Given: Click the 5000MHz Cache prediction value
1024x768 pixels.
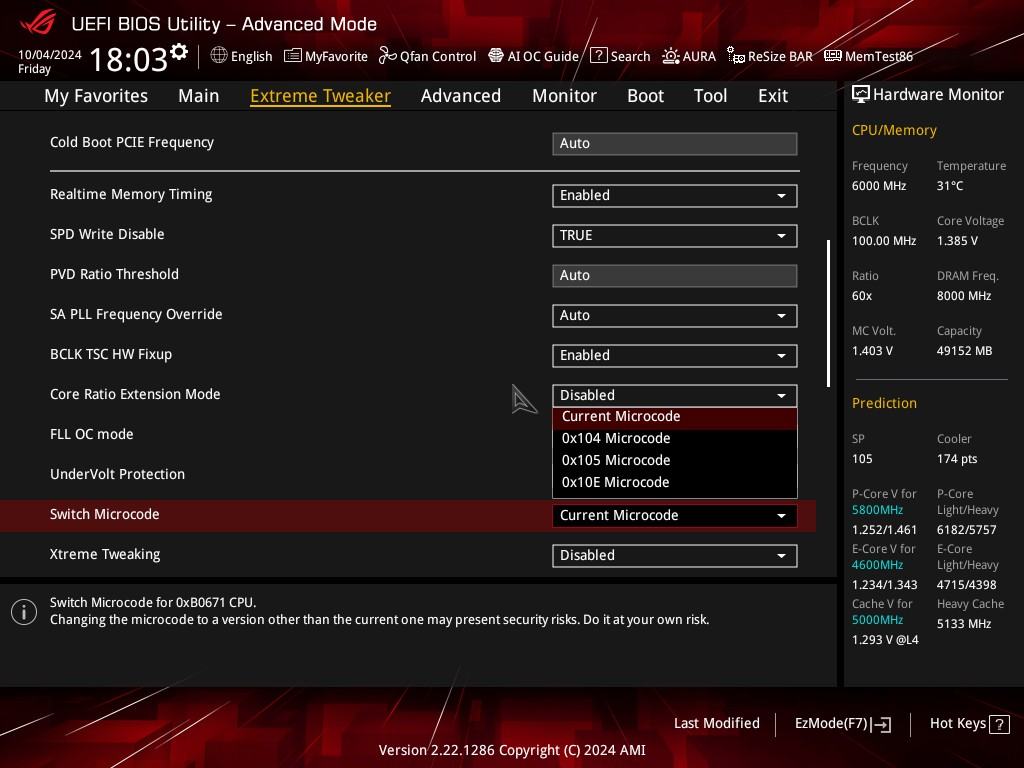Looking at the screenshot, I should click(x=877, y=620).
